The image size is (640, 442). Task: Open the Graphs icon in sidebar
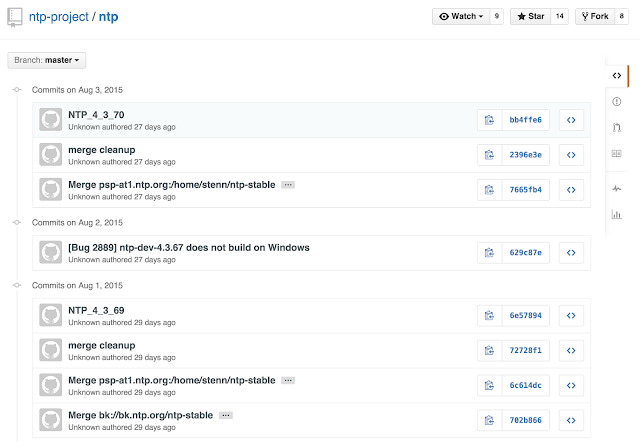(616, 214)
